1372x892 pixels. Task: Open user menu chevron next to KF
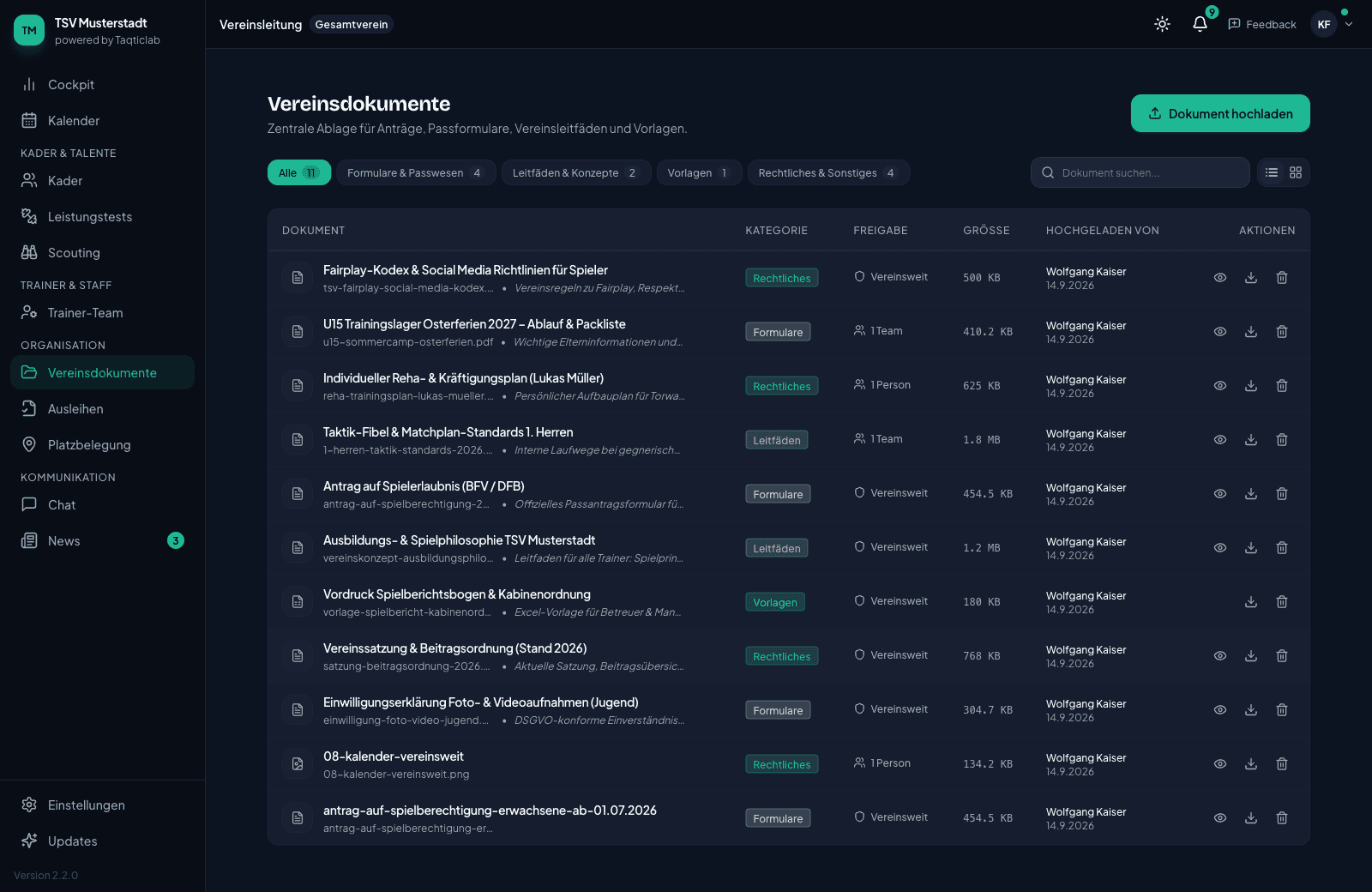[1349, 24]
